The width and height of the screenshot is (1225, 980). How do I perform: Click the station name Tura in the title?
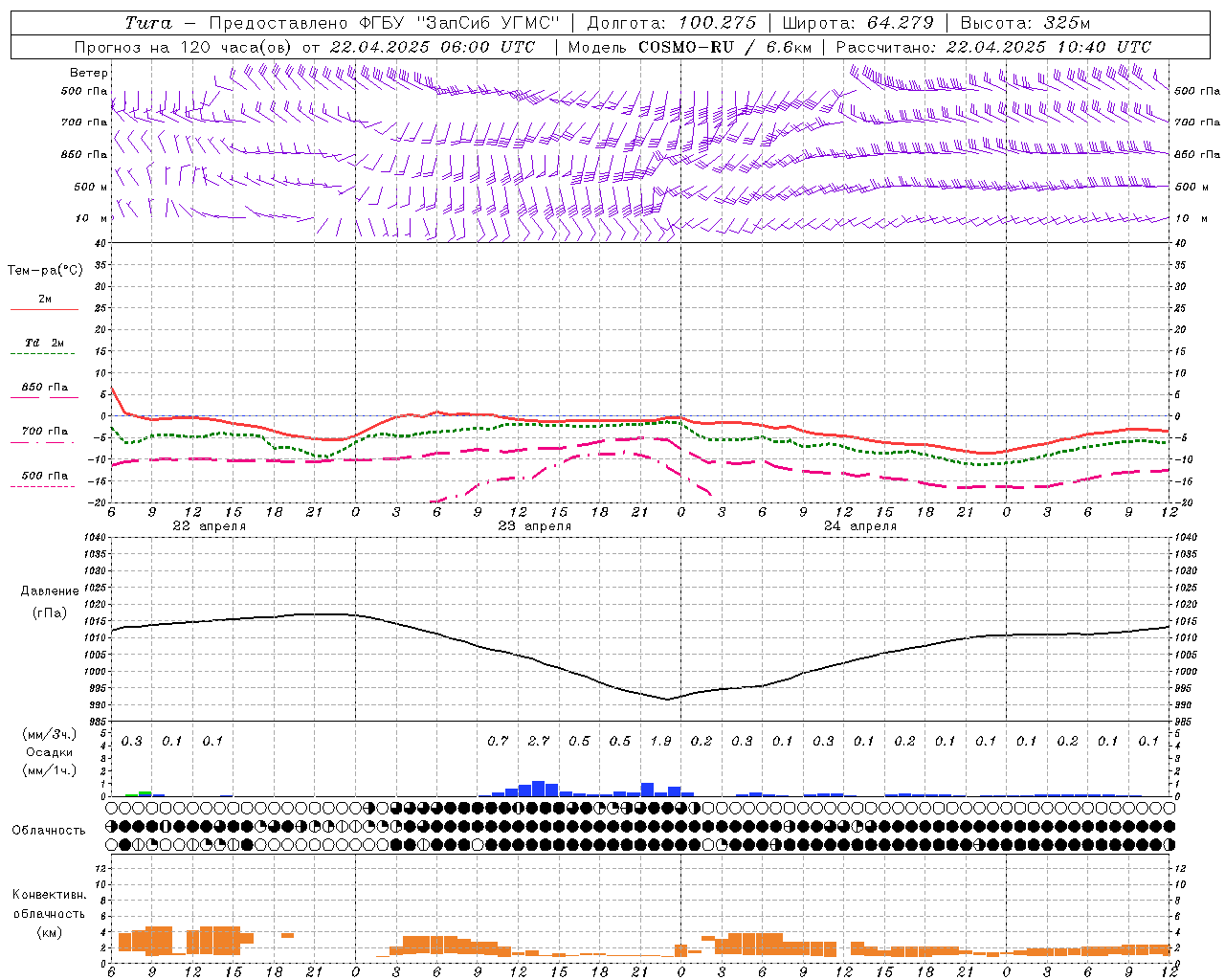click(x=149, y=23)
